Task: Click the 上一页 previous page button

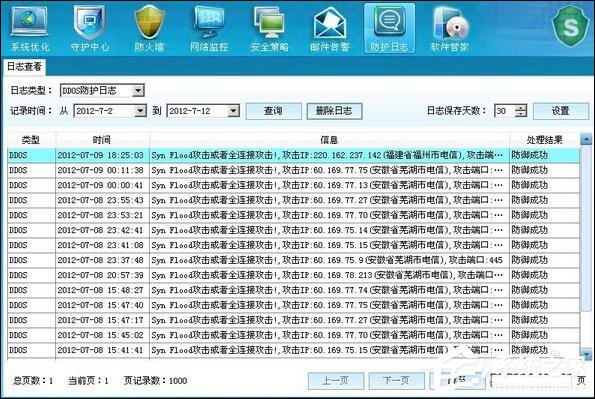Action: [335, 380]
